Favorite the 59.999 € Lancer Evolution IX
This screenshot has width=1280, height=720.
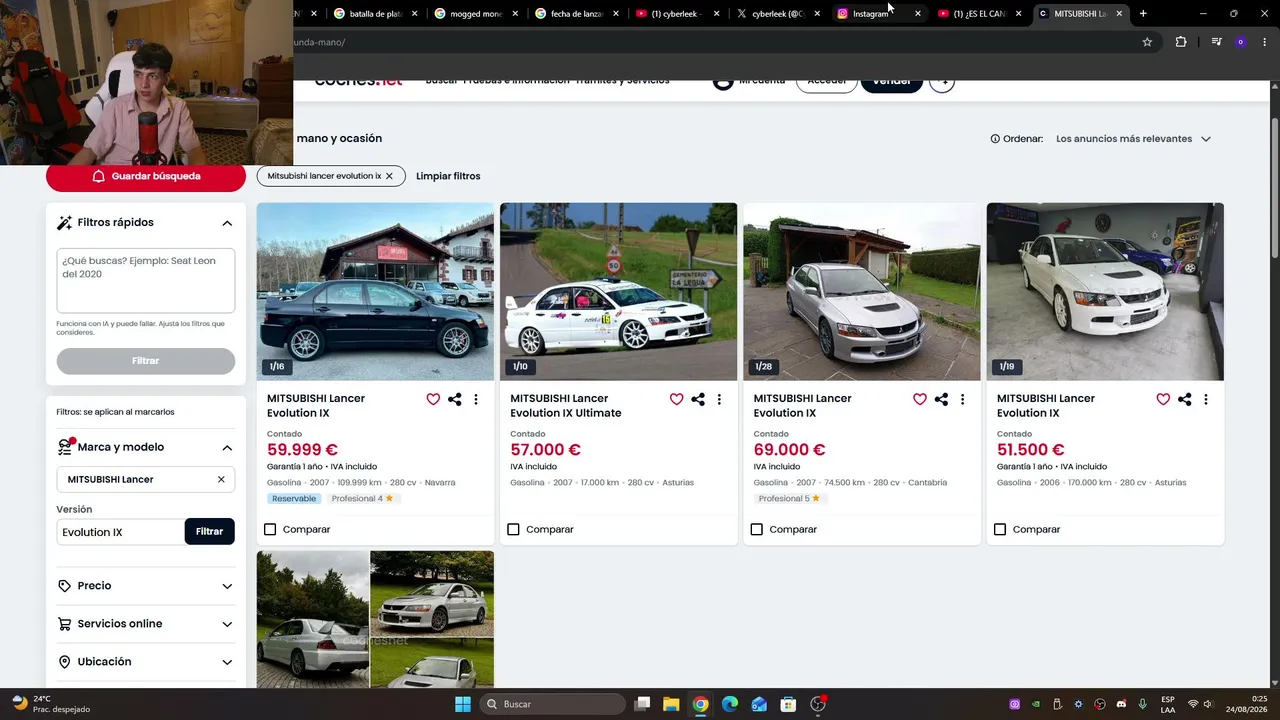433,399
